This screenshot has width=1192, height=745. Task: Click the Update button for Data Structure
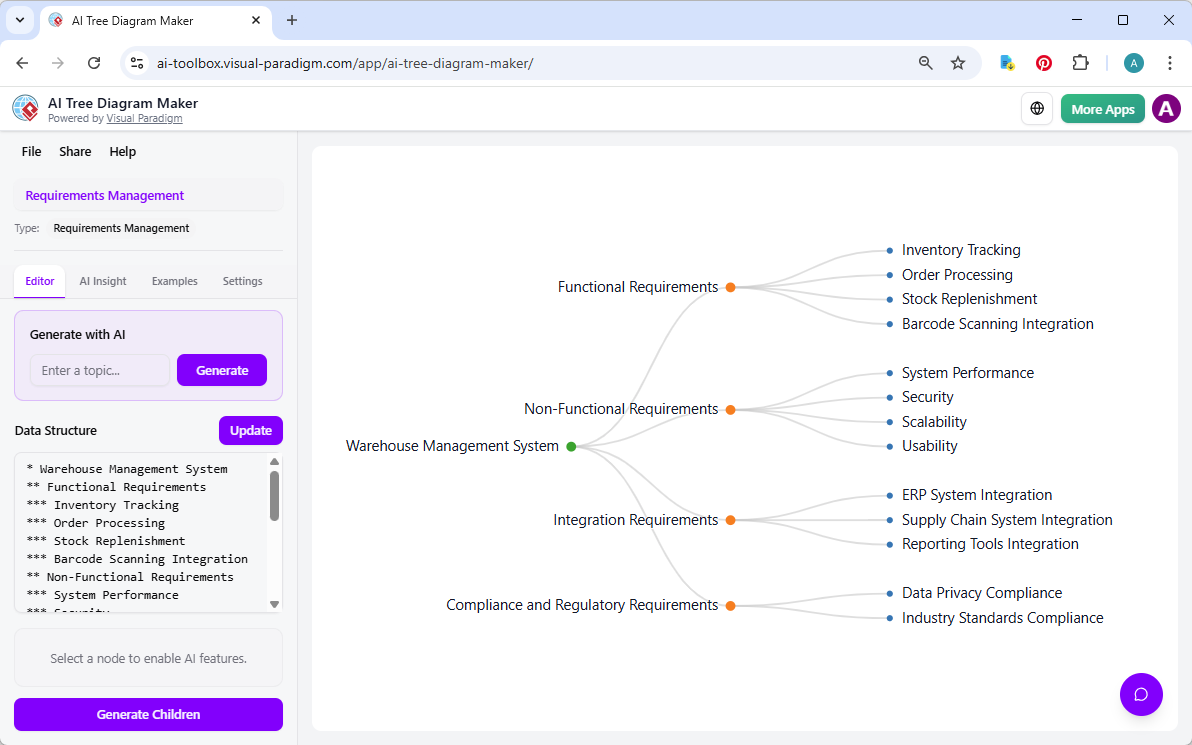[x=250, y=430]
